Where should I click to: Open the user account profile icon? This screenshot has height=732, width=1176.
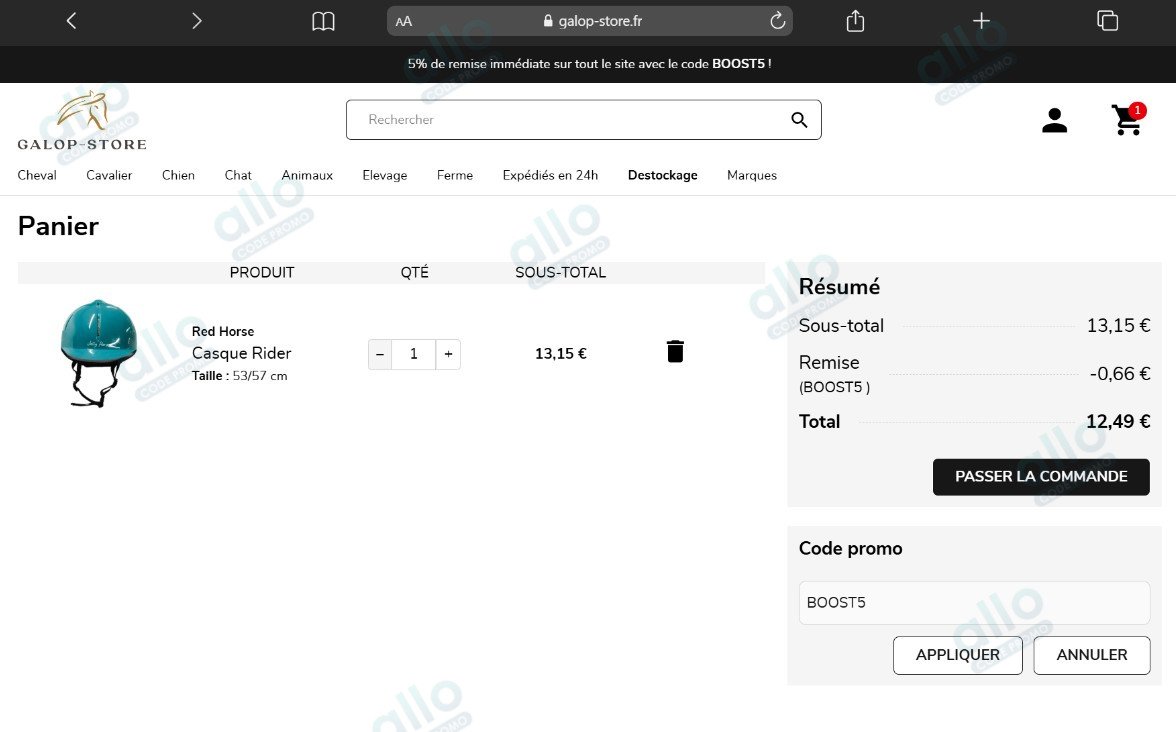point(1054,120)
